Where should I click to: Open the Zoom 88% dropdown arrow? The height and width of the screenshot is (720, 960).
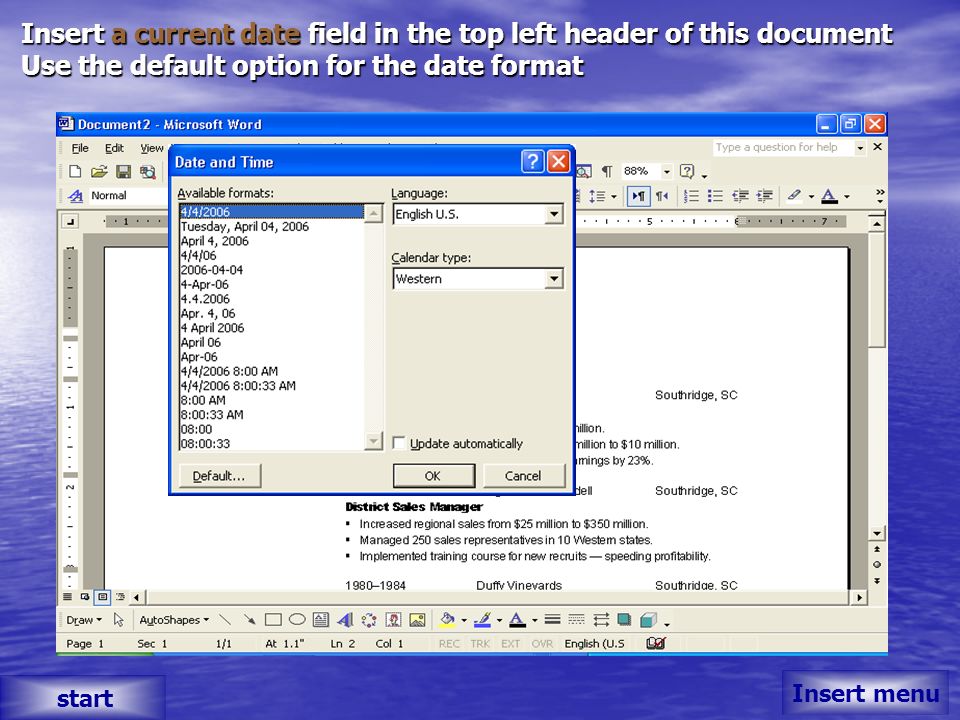click(x=667, y=172)
